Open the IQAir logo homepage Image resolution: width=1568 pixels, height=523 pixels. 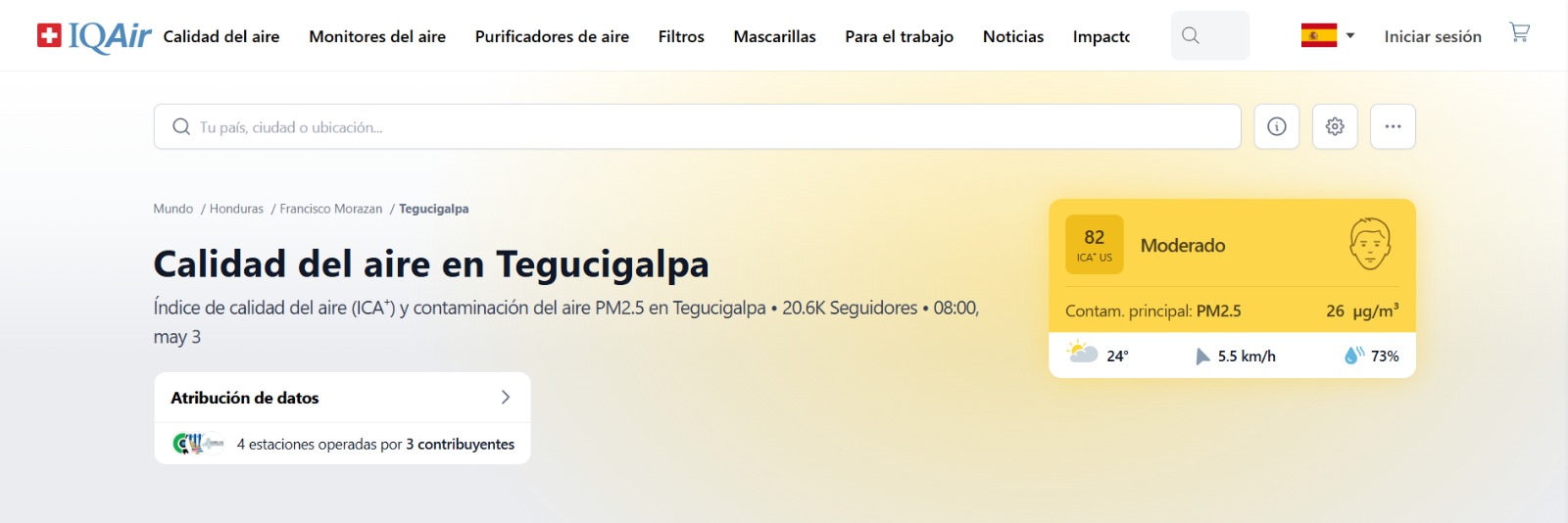[94, 36]
